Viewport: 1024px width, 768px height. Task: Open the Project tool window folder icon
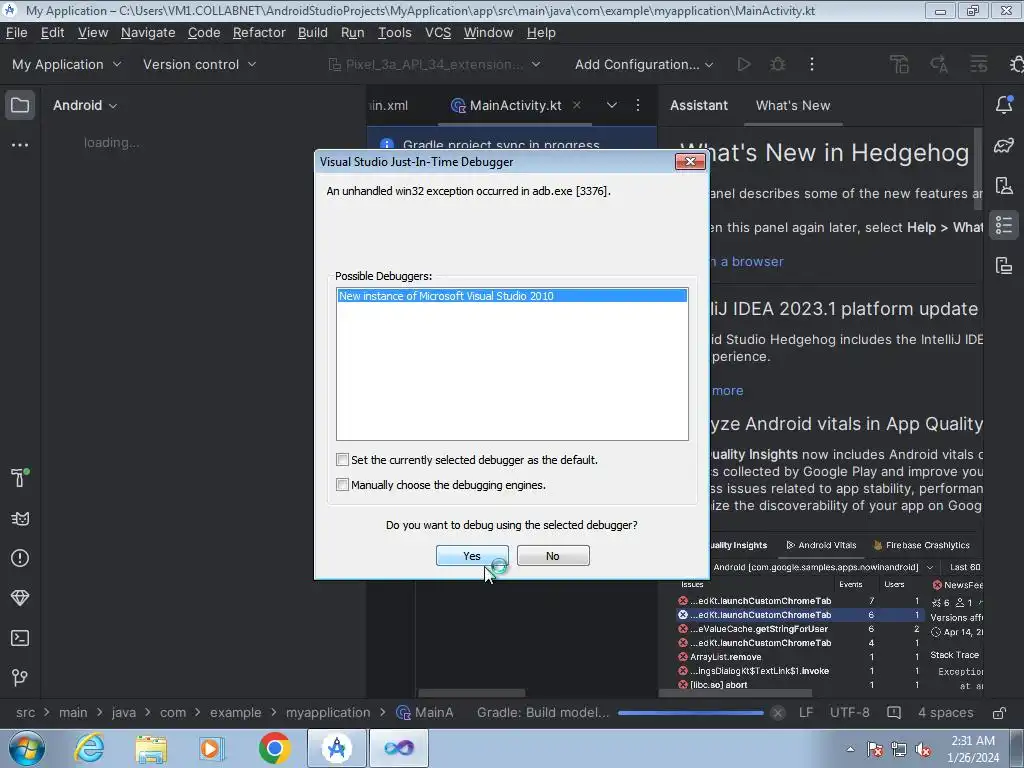[x=20, y=105]
